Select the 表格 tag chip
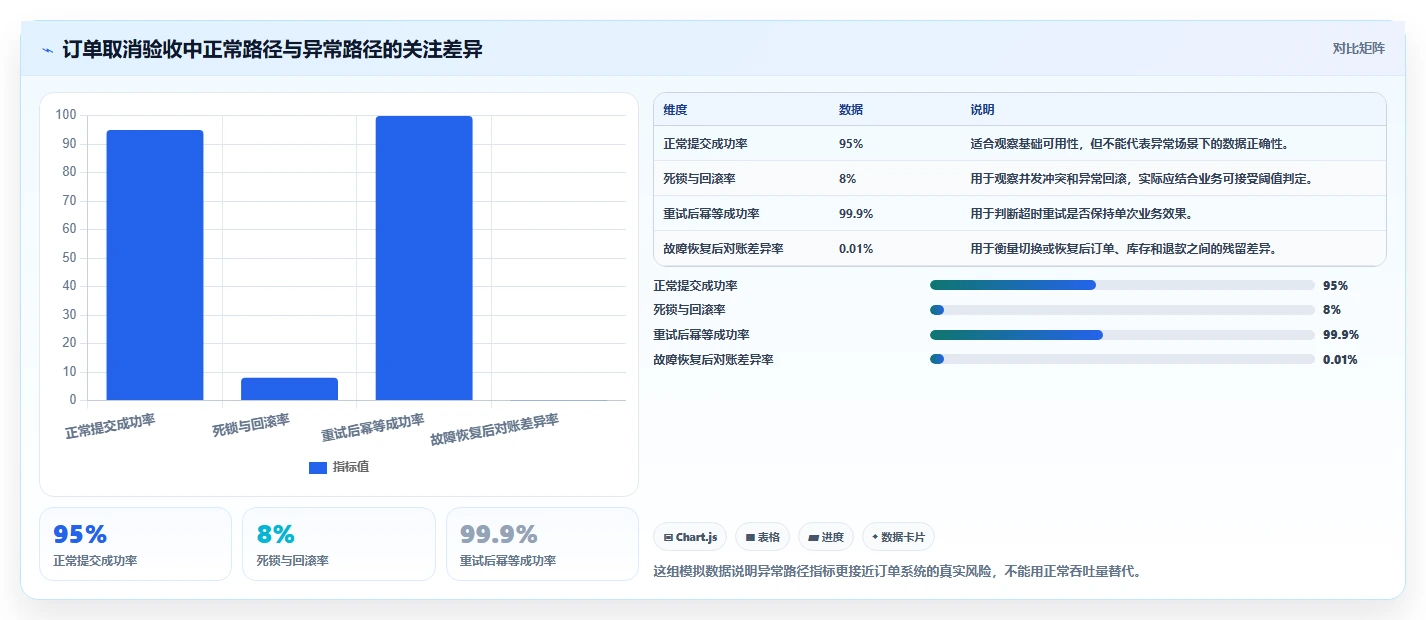 point(762,537)
